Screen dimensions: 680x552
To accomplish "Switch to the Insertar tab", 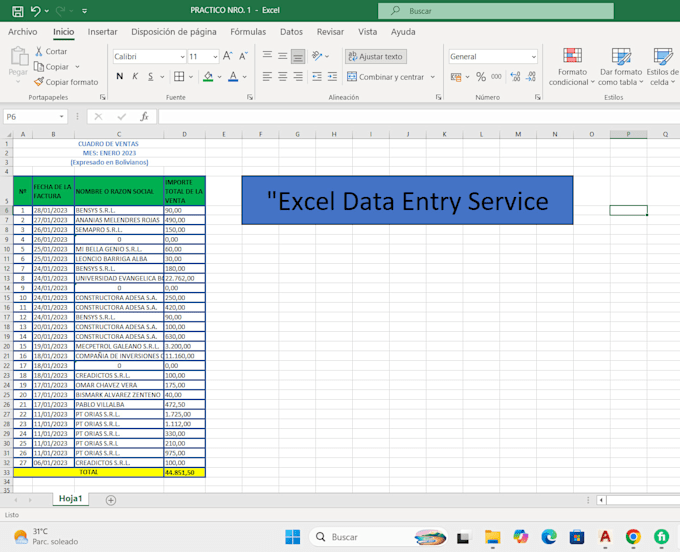I will (102, 32).
